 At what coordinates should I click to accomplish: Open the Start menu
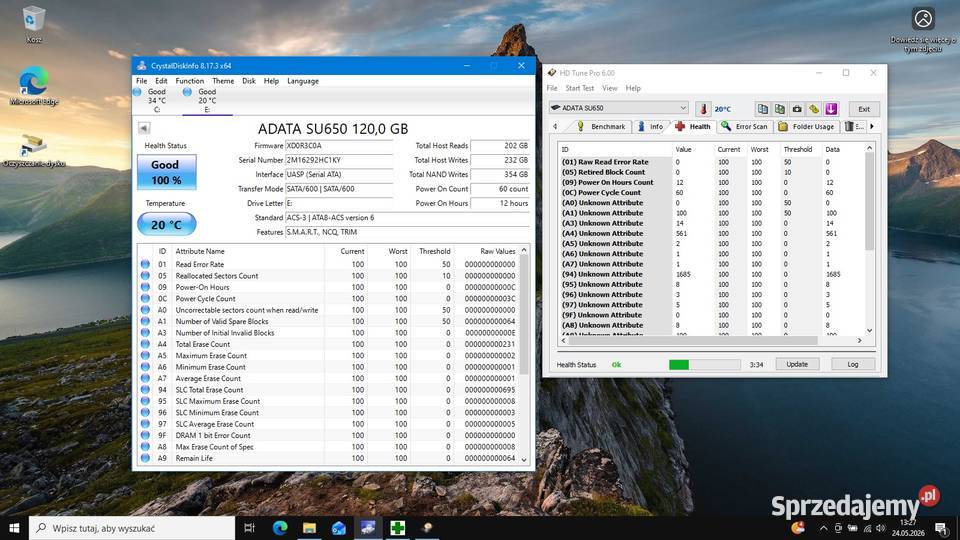point(14,528)
